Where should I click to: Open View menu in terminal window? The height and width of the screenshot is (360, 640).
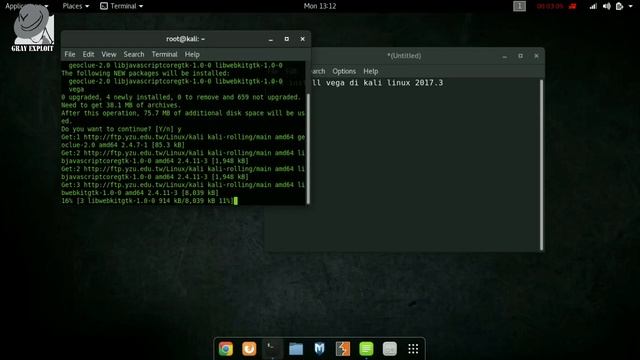pyautogui.click(x=109, y=54)
